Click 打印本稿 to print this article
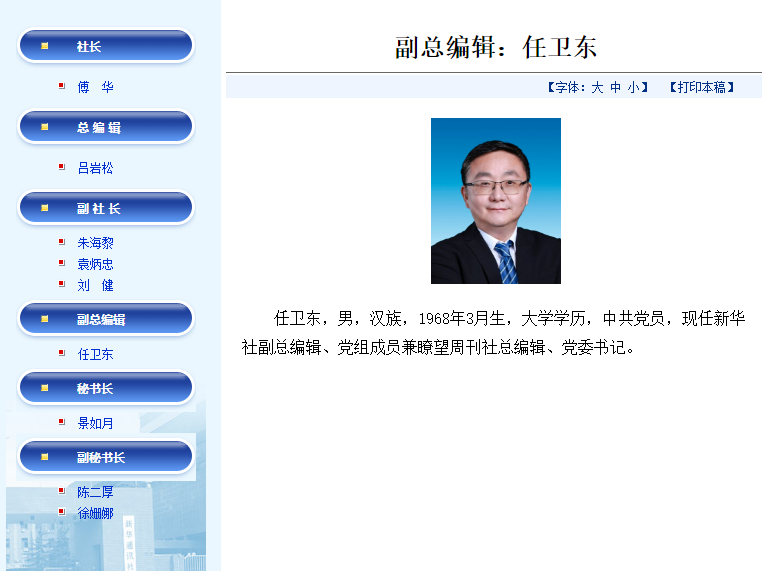The width and height of the screenshot is (762, 571). pyautogui.click(x=702, y=87)
